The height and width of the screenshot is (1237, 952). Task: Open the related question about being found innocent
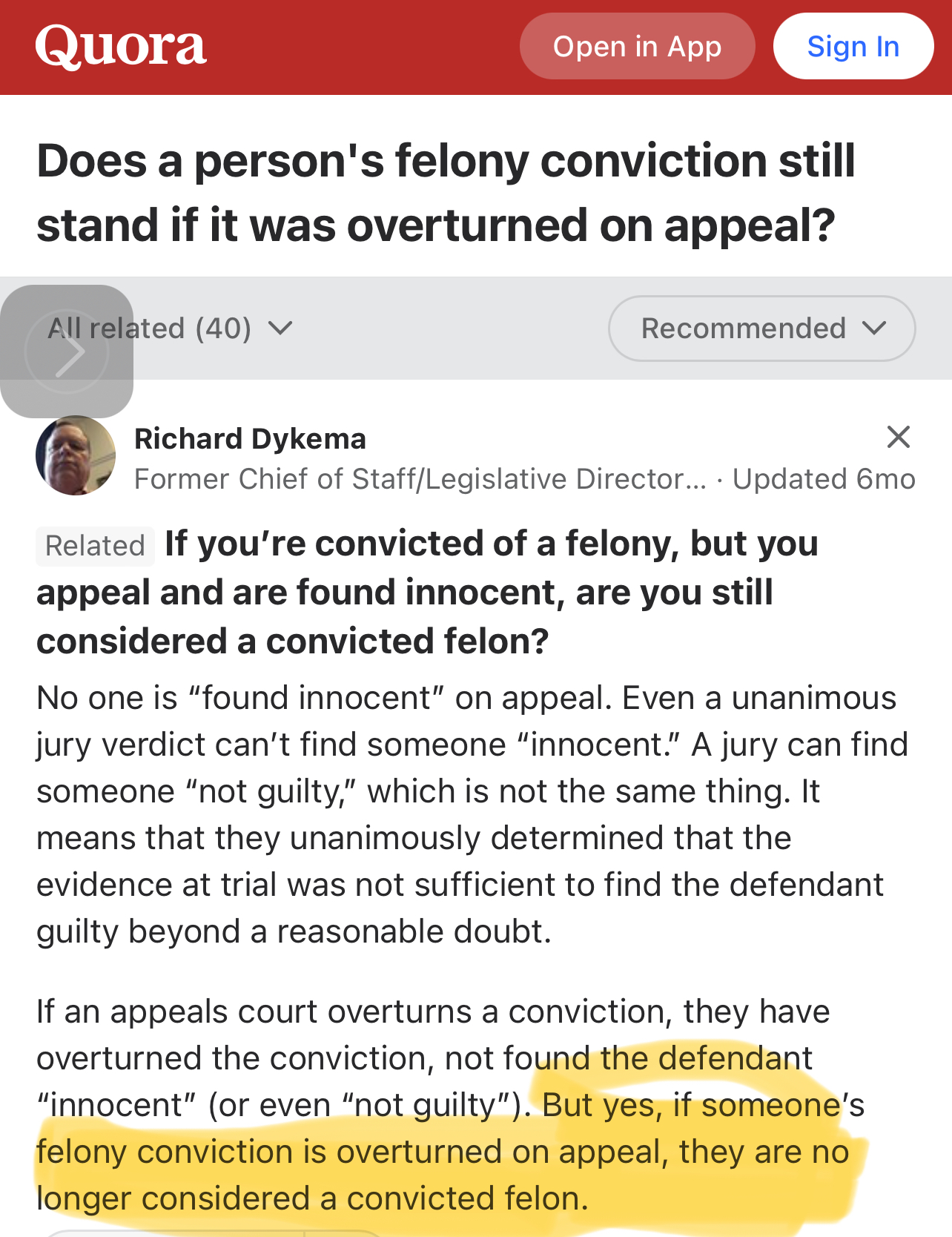tap(427, 593)
